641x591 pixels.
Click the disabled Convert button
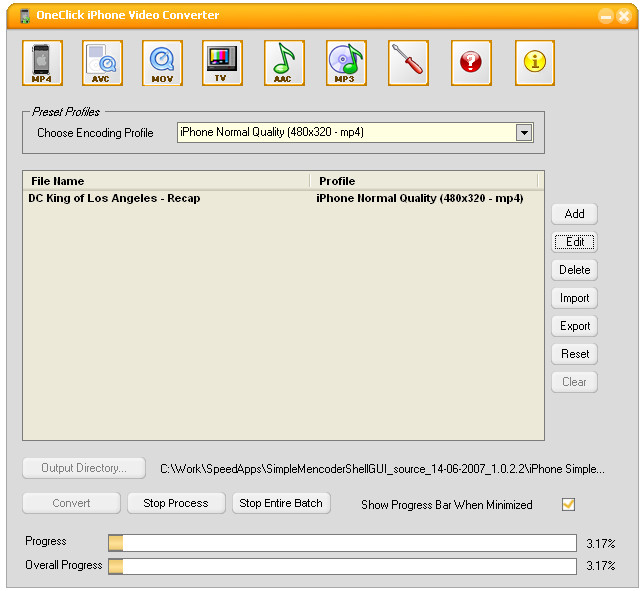(72, 503)
